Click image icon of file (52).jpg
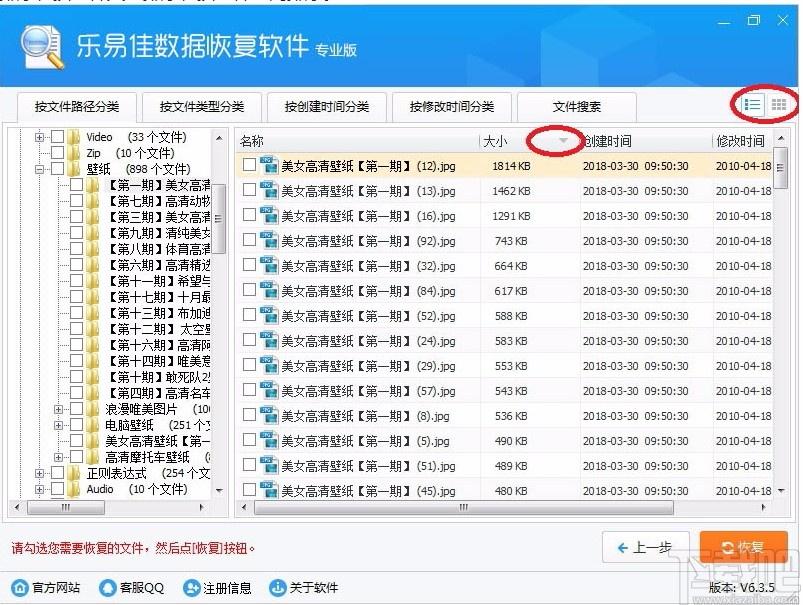The width and height of the screenshot is (803, 605). coord(268,316)
